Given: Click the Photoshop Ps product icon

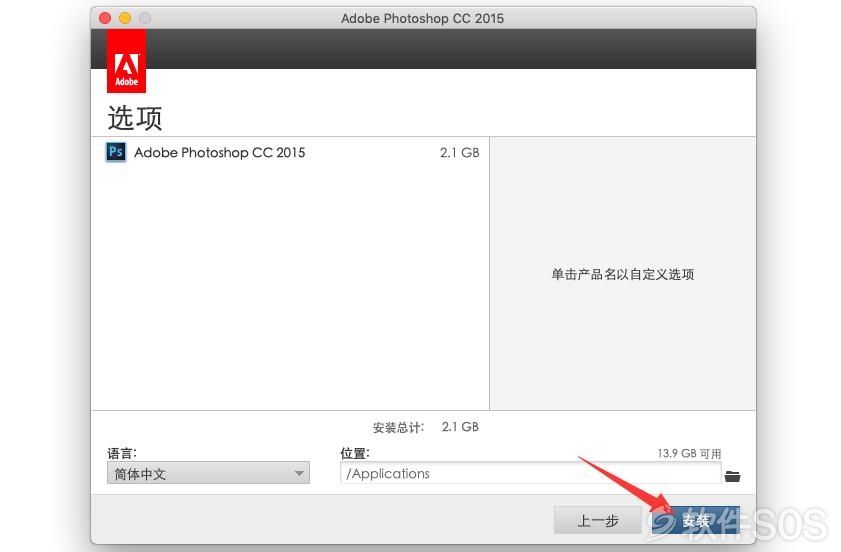Looking at the screenshot, I should [x=116, y=152].
